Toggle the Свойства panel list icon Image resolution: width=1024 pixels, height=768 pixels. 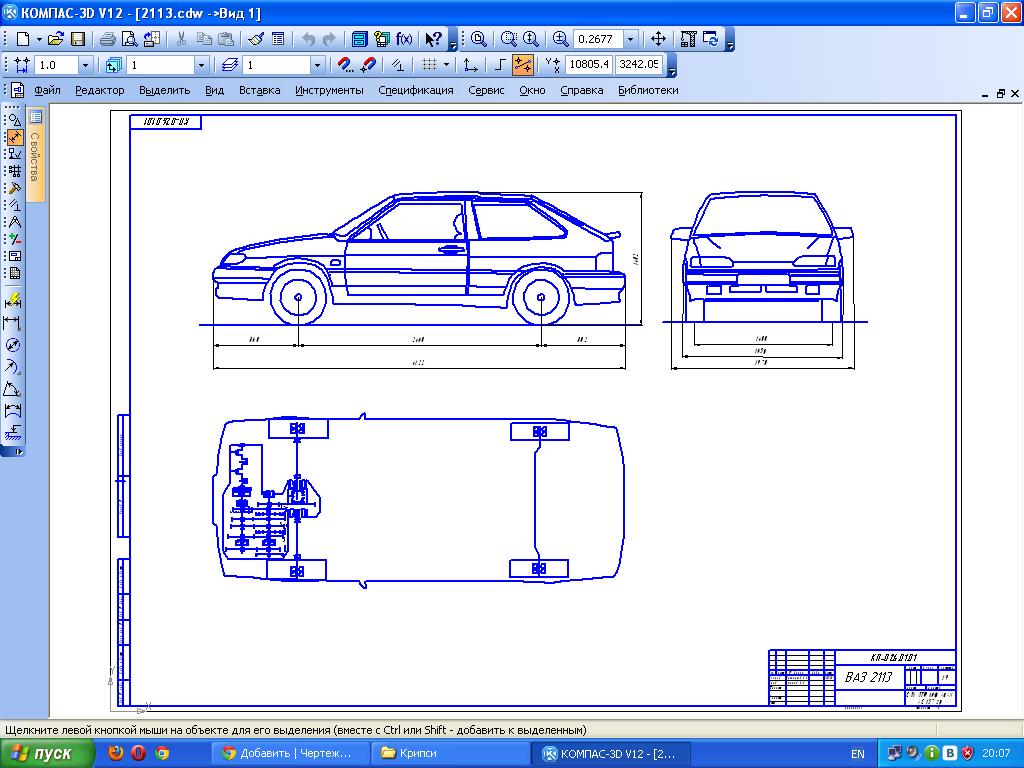click(x=35, y=117)
